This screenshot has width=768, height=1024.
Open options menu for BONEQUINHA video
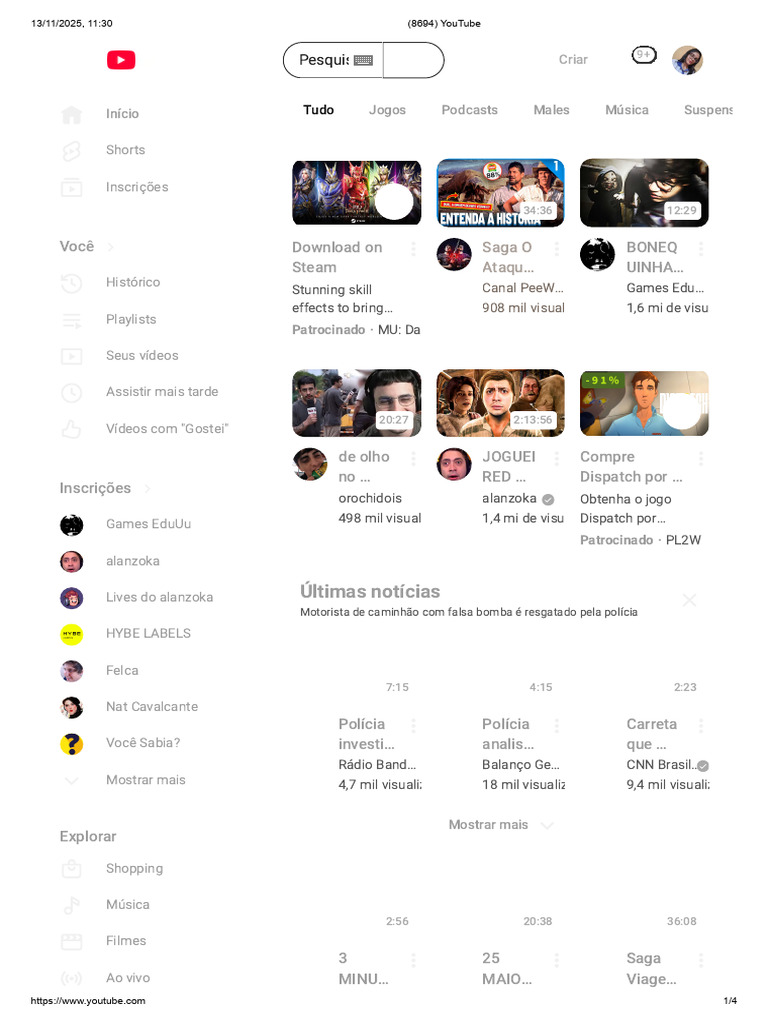701,248
